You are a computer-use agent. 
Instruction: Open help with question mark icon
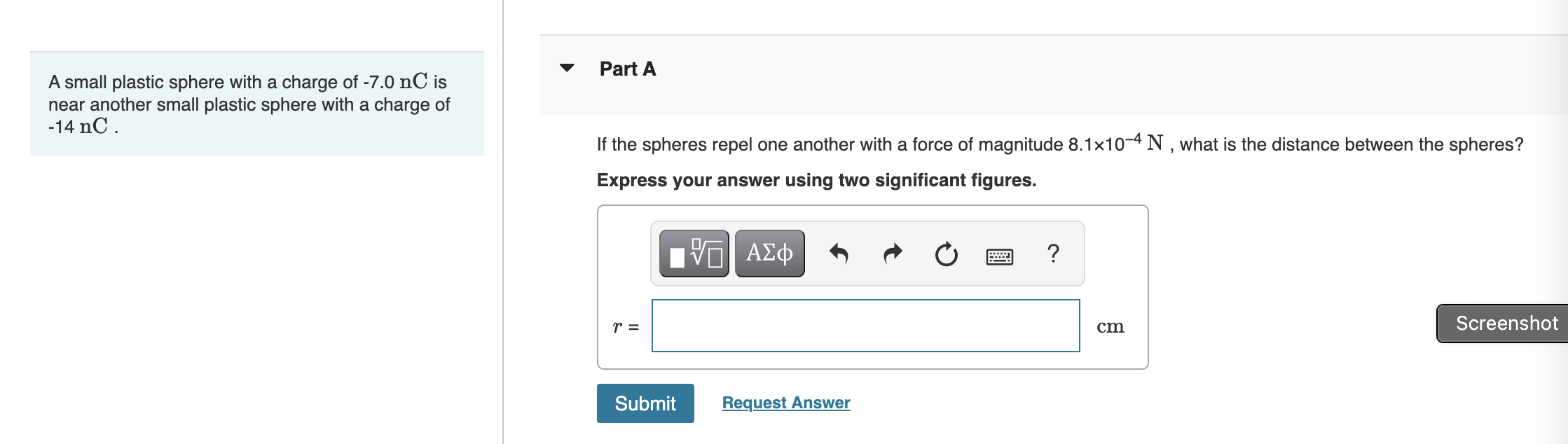[1053, 253]
